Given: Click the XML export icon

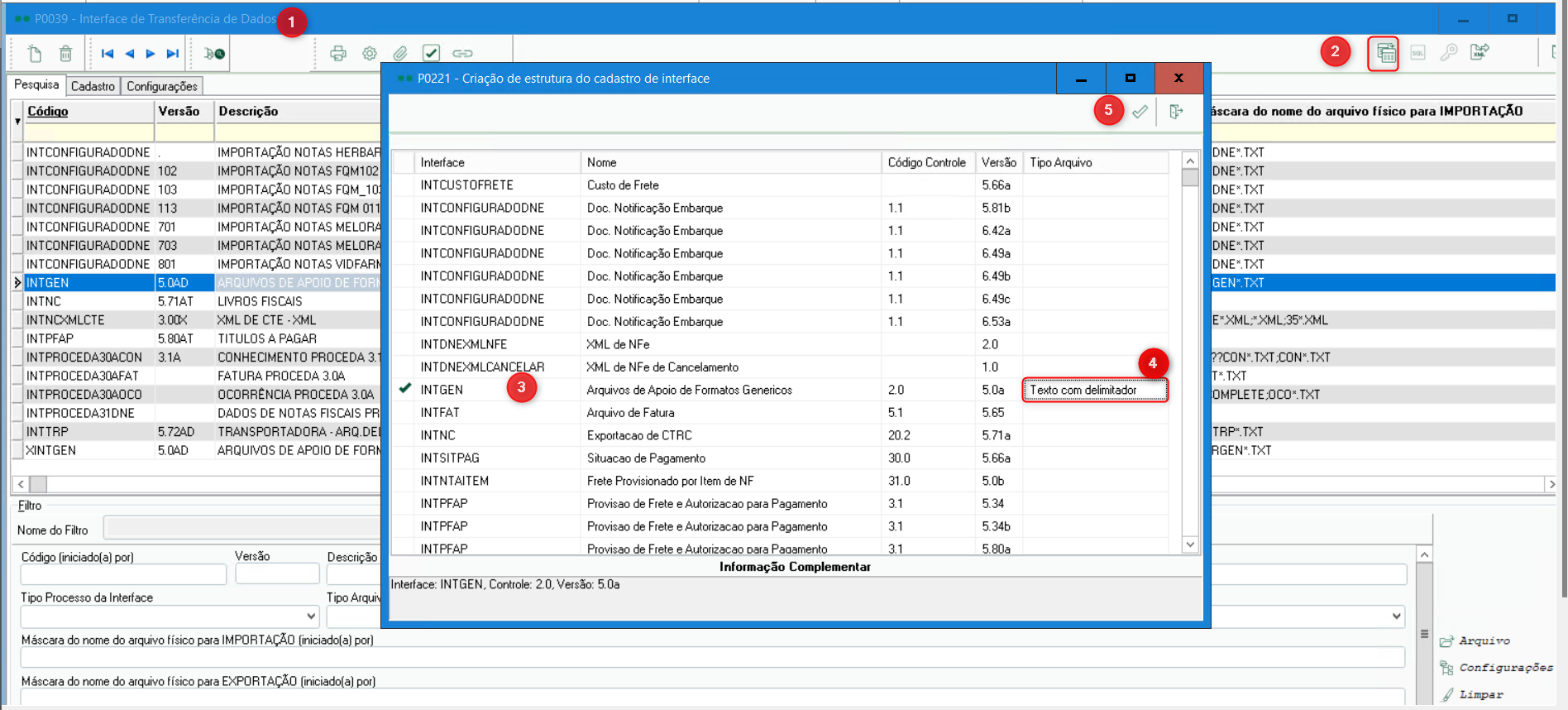Looking at the screenshot, I should [x=1480, y=52].
